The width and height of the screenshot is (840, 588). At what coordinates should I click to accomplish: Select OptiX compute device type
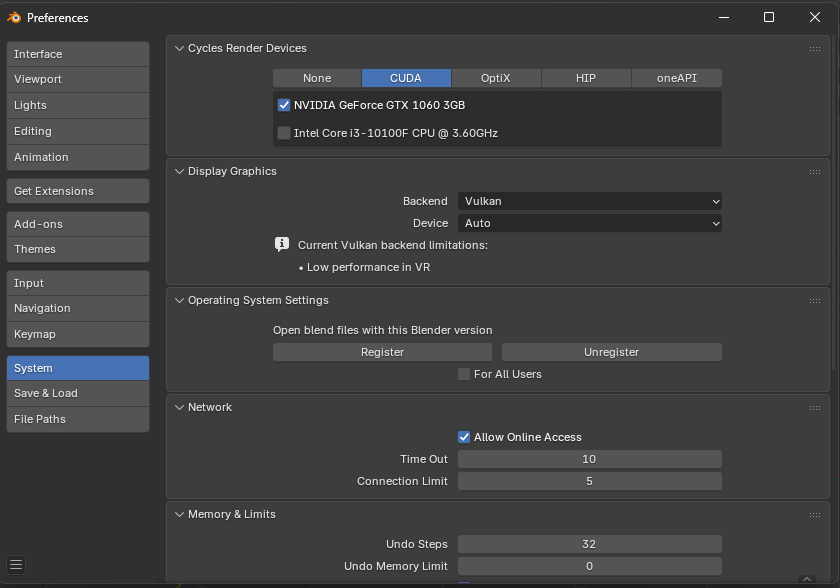pyautogui.click(x=496, y=78)
